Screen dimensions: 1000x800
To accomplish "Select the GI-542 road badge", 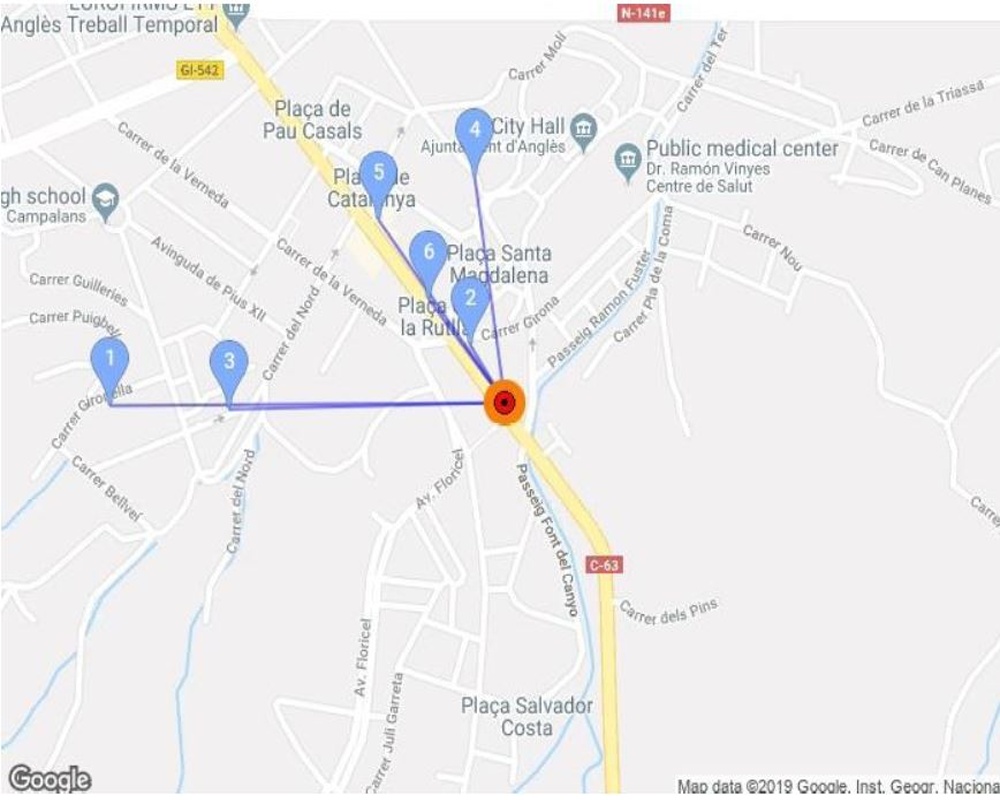I will coord(200,70).
